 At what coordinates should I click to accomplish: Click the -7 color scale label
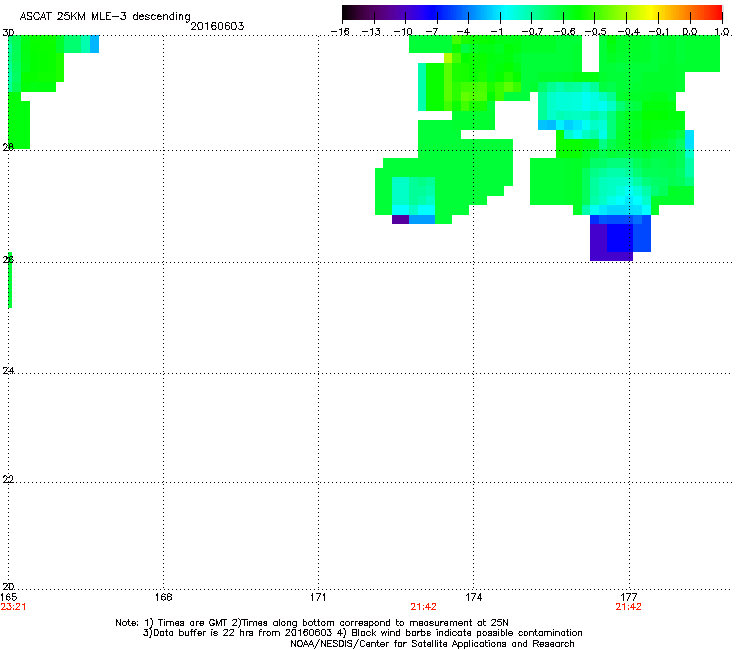[x=432, y=32]
